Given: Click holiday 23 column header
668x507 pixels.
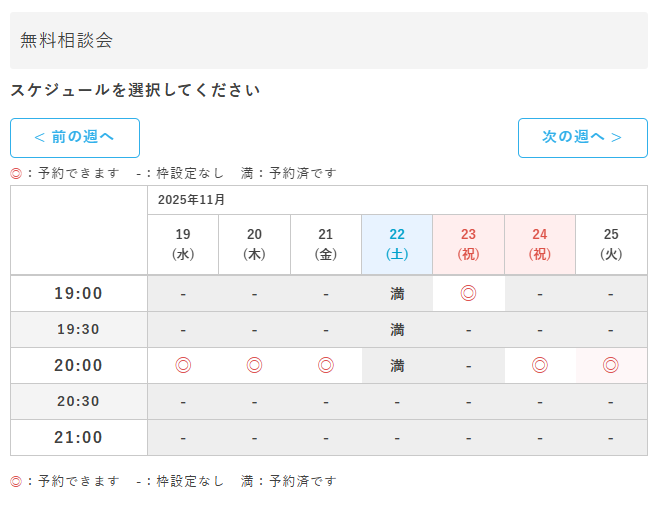Looking at the screenshot, I should click(468, 244).
